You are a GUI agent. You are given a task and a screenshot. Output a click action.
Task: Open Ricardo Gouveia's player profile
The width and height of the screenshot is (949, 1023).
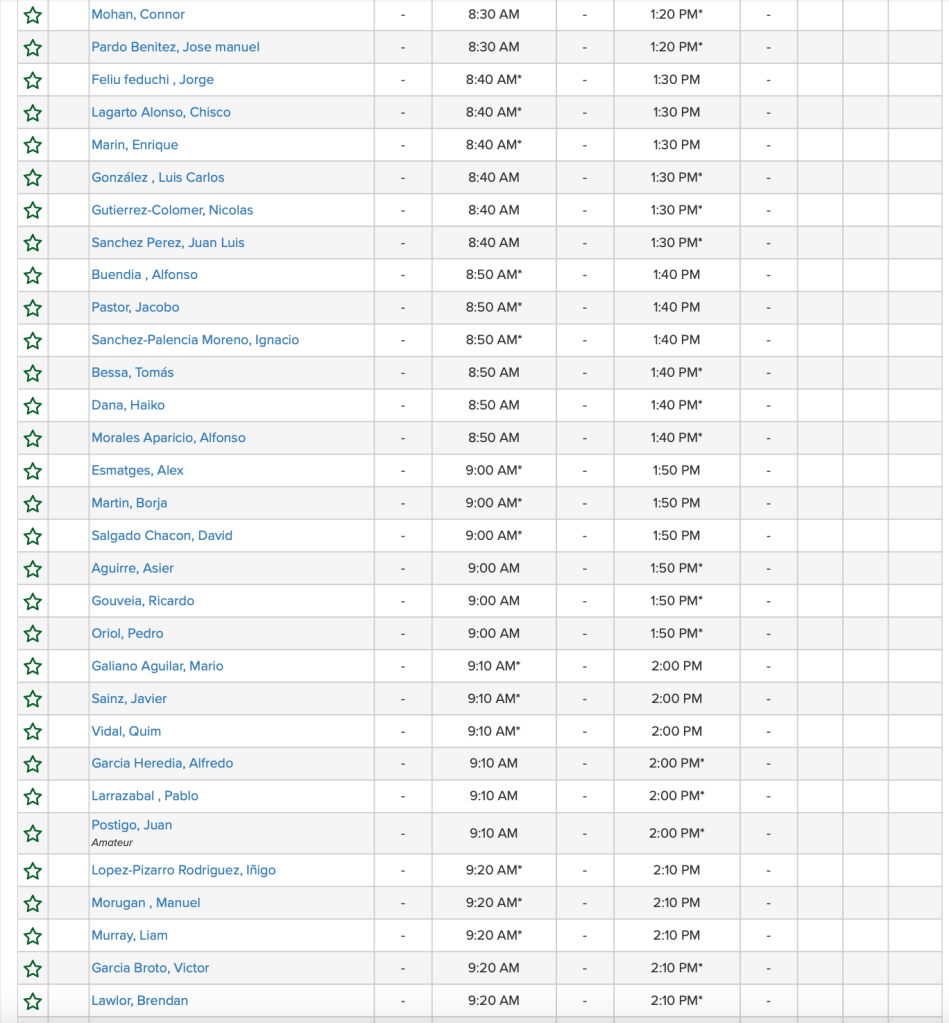pos(143,601)
